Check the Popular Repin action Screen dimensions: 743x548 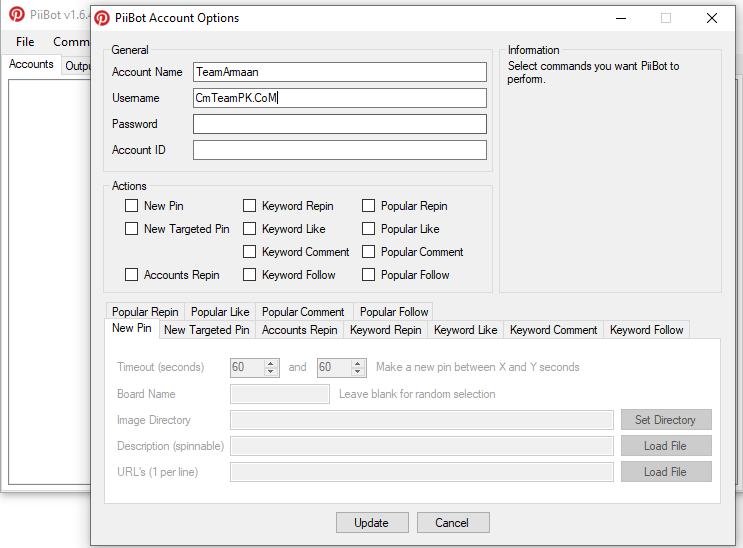368,206
